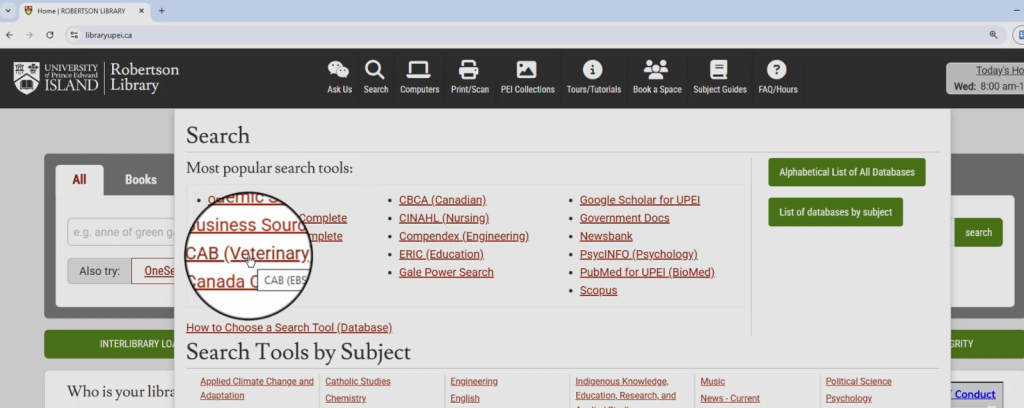Screen dimensions: 1024x408
Task: Switch to the All search tab
Action: (x=79, y=180)
